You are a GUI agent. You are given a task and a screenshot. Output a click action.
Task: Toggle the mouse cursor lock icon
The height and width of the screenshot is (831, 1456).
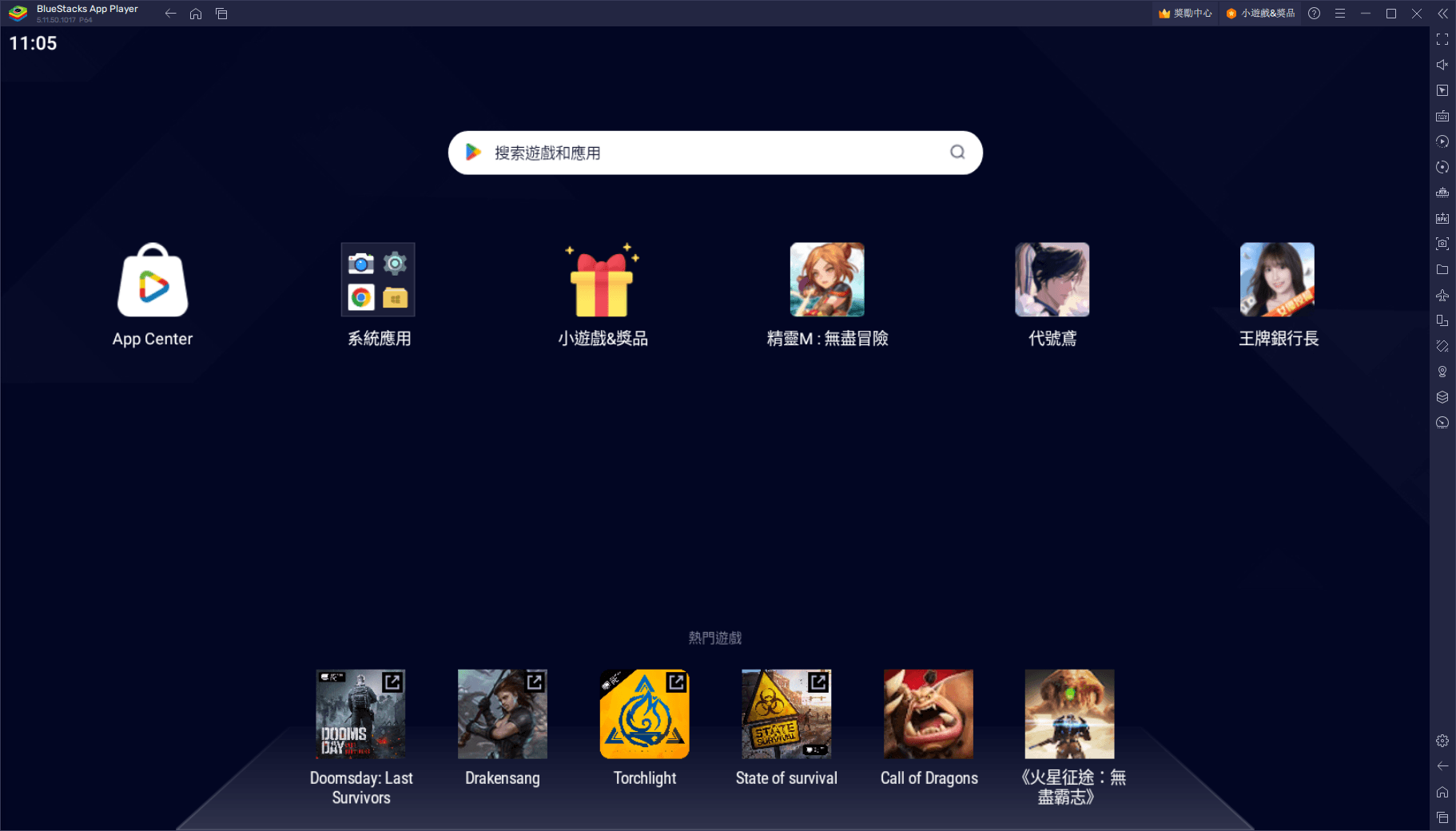1442,90
